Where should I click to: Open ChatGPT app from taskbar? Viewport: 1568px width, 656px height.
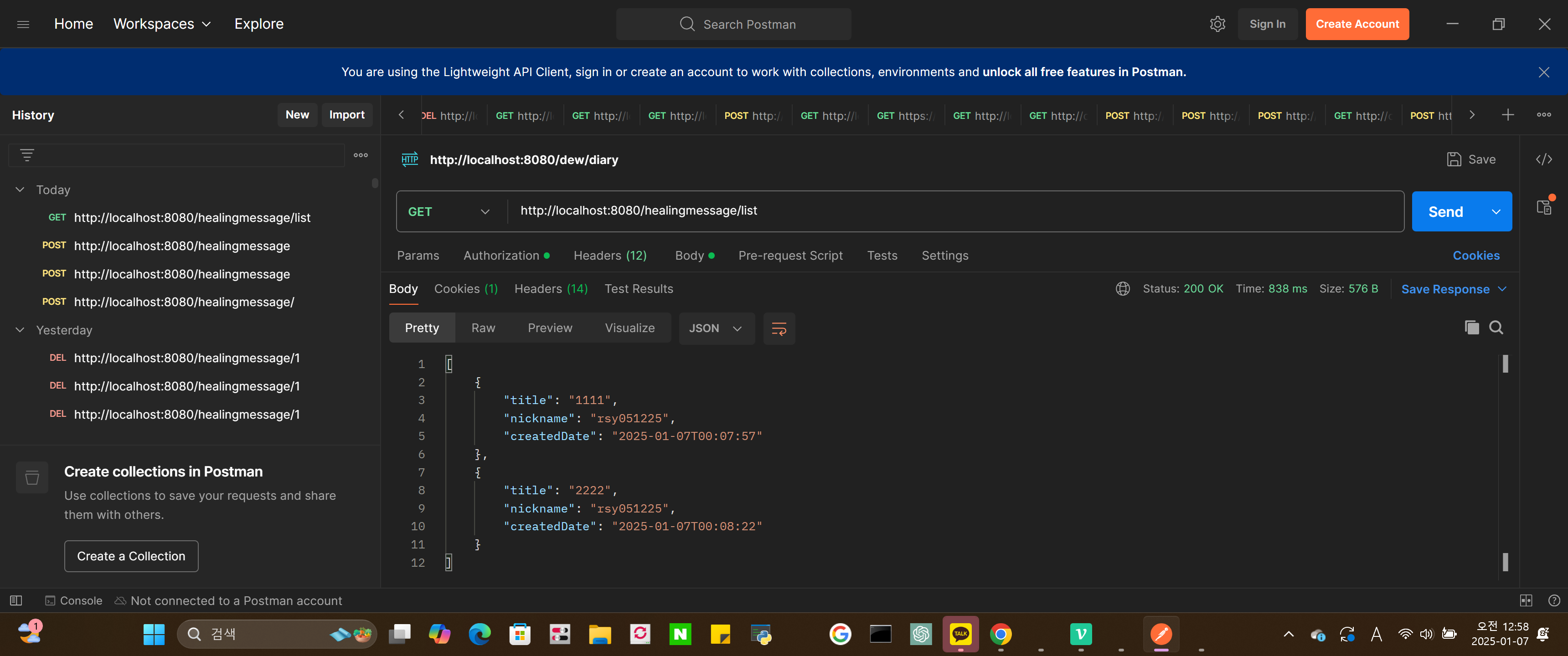tap(920, 635)
